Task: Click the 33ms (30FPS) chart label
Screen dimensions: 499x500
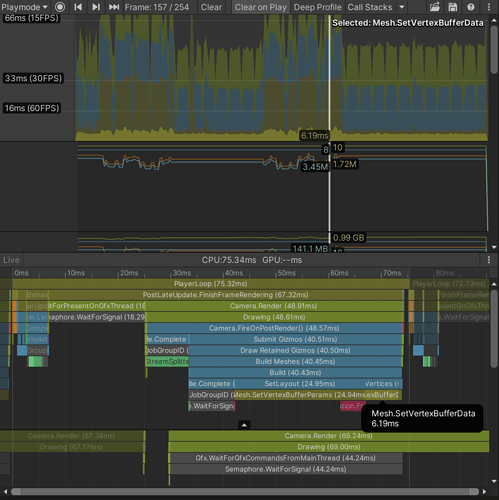Action: click(x=33, y=78)
